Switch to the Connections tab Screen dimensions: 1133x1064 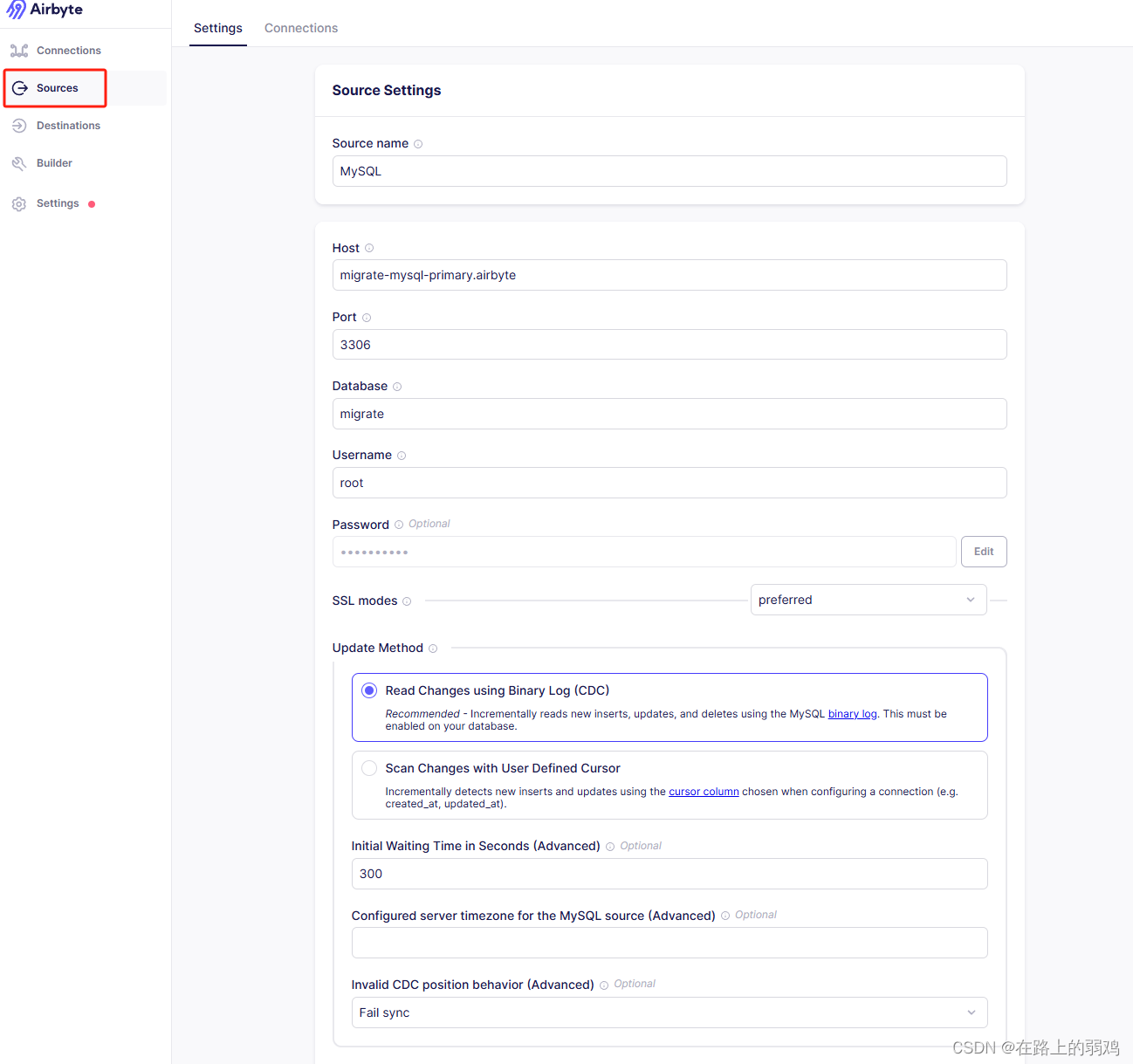[x=301, y=28]
